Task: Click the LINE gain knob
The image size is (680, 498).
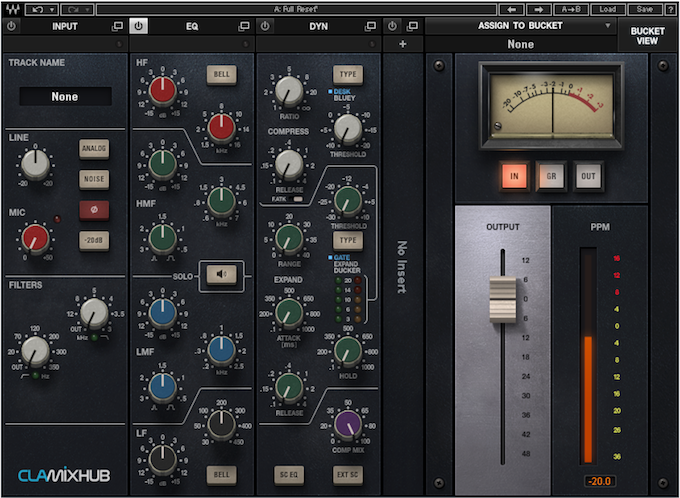Action: [36, 164]
